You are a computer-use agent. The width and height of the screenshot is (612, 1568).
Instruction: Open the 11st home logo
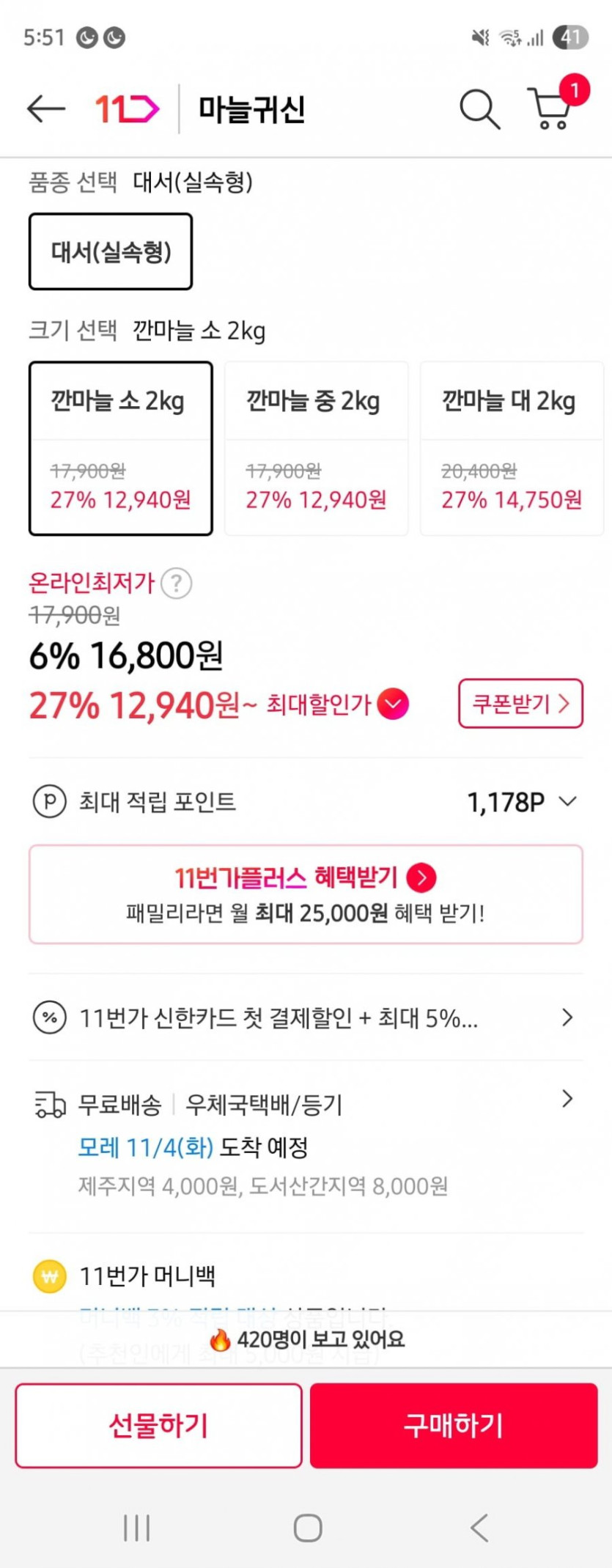pos(127,109)
